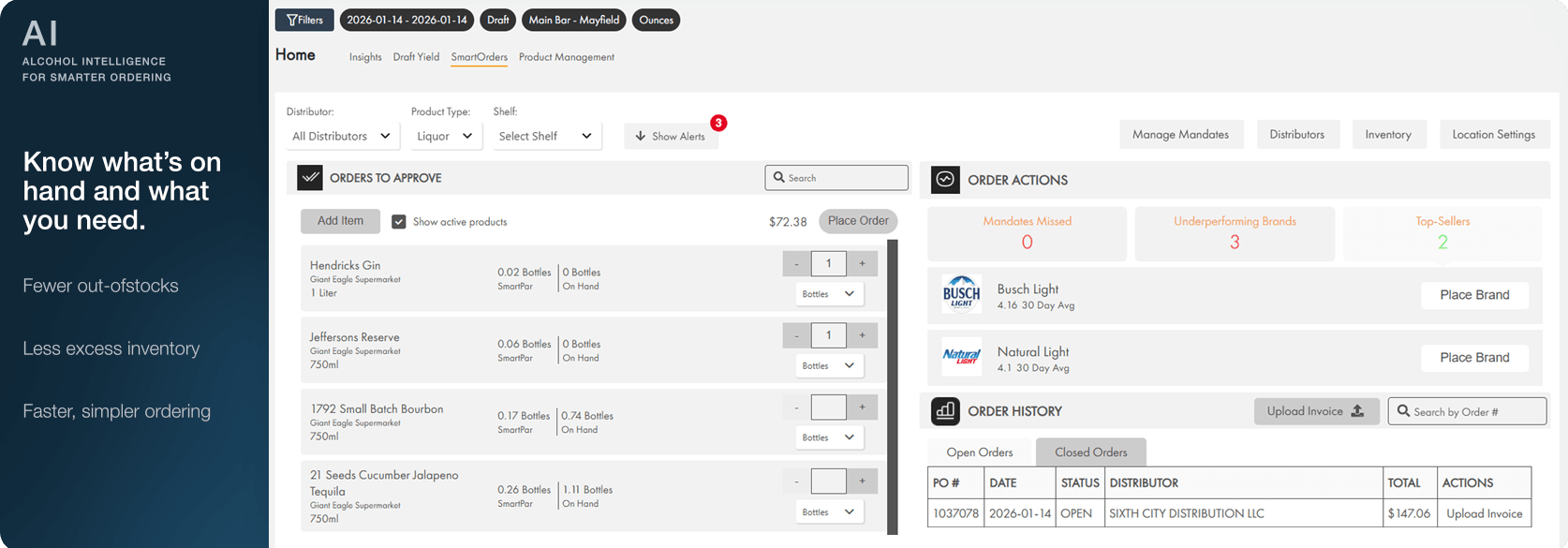Click the Order Actions clock icon
The height and width of the screenshot is (548, 1568).
click(x=945, y=179)
